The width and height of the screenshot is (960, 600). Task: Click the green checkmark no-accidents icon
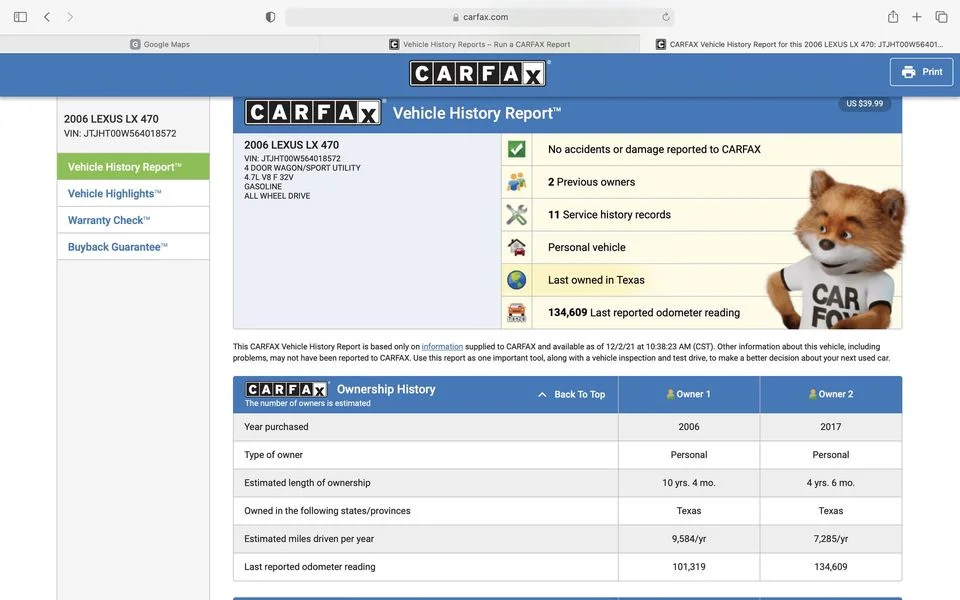(517, 149)
